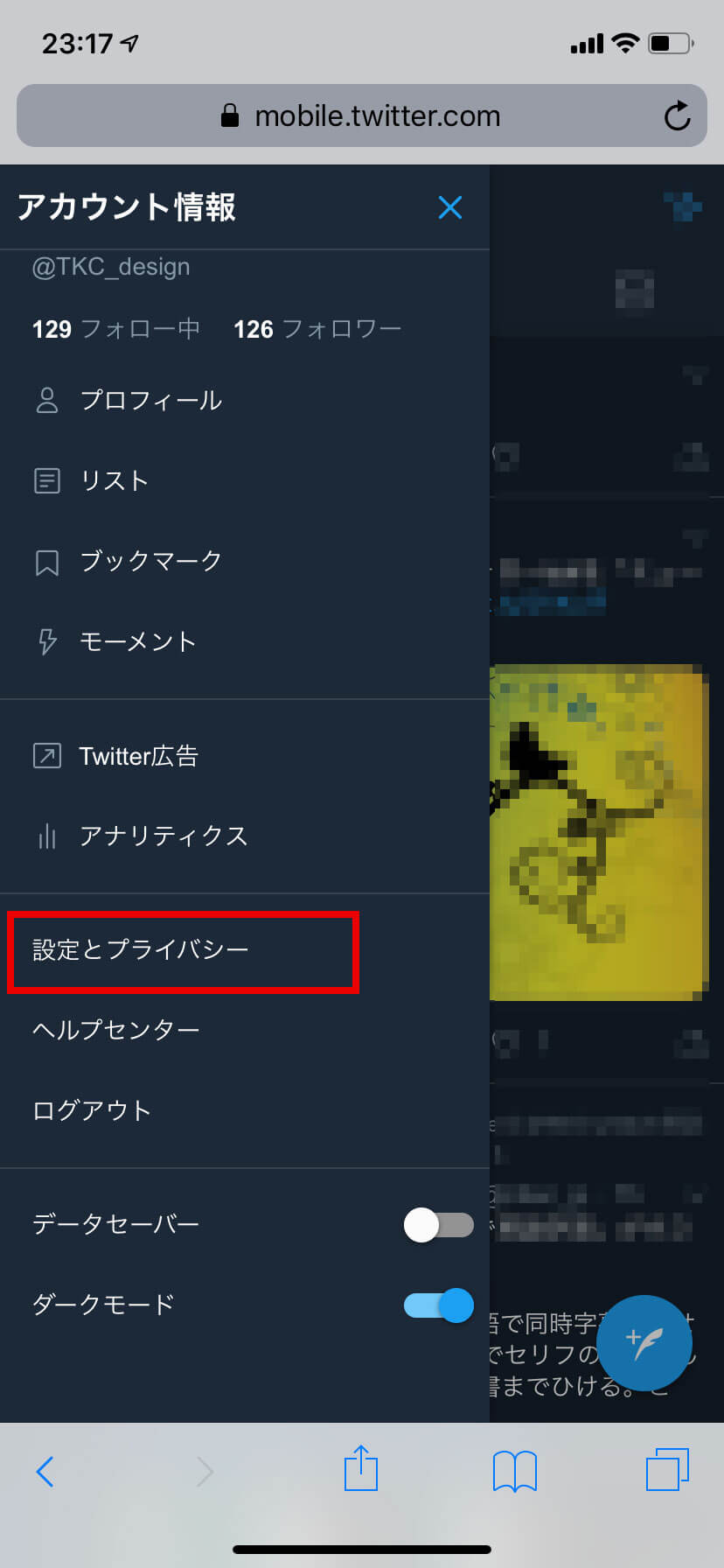Open Safari bookmarks book icon
724x1568 pixels.
tap(515, 1471)
